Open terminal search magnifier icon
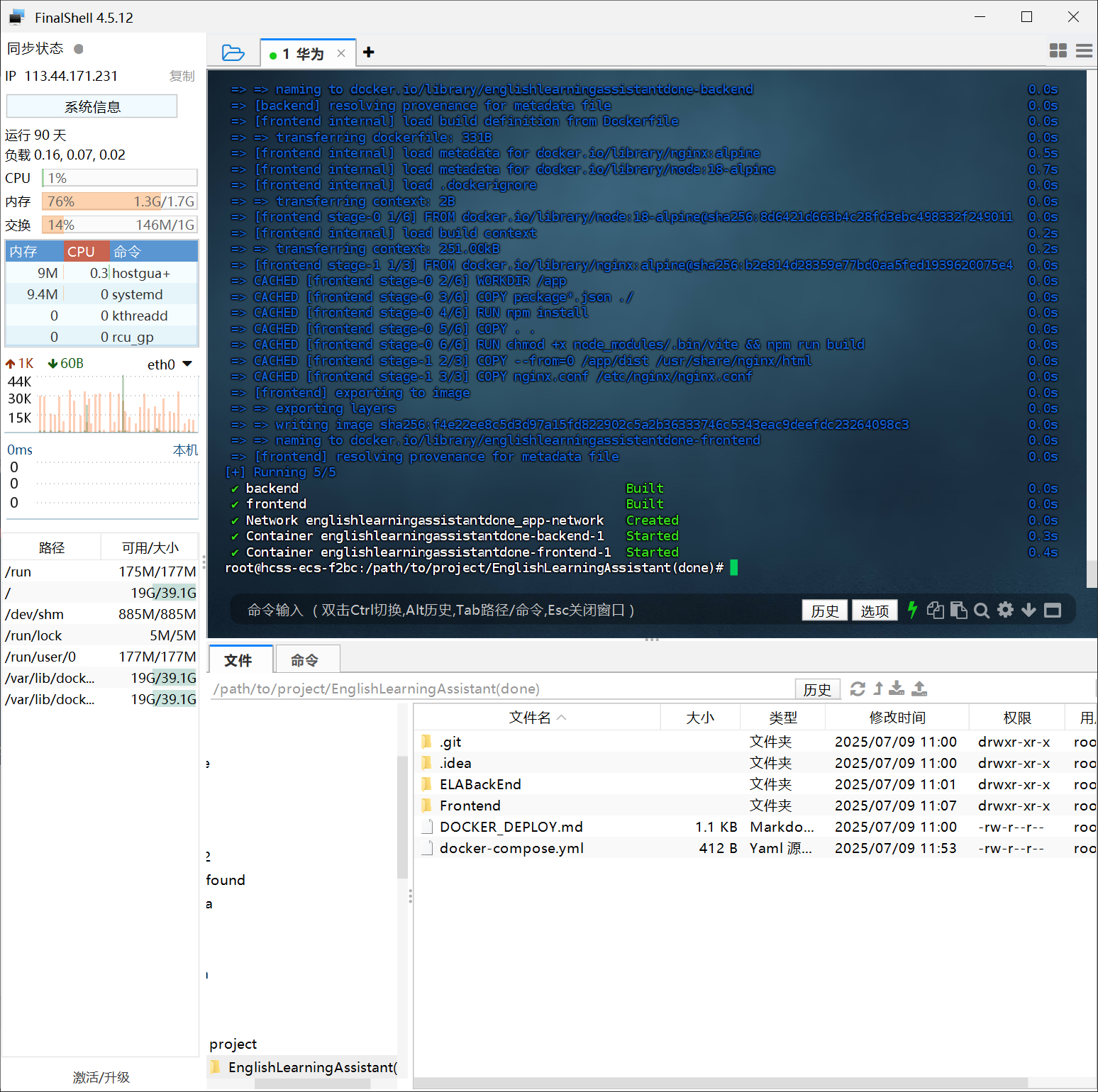1098x1092 pixels. click(x=982, y=611)
